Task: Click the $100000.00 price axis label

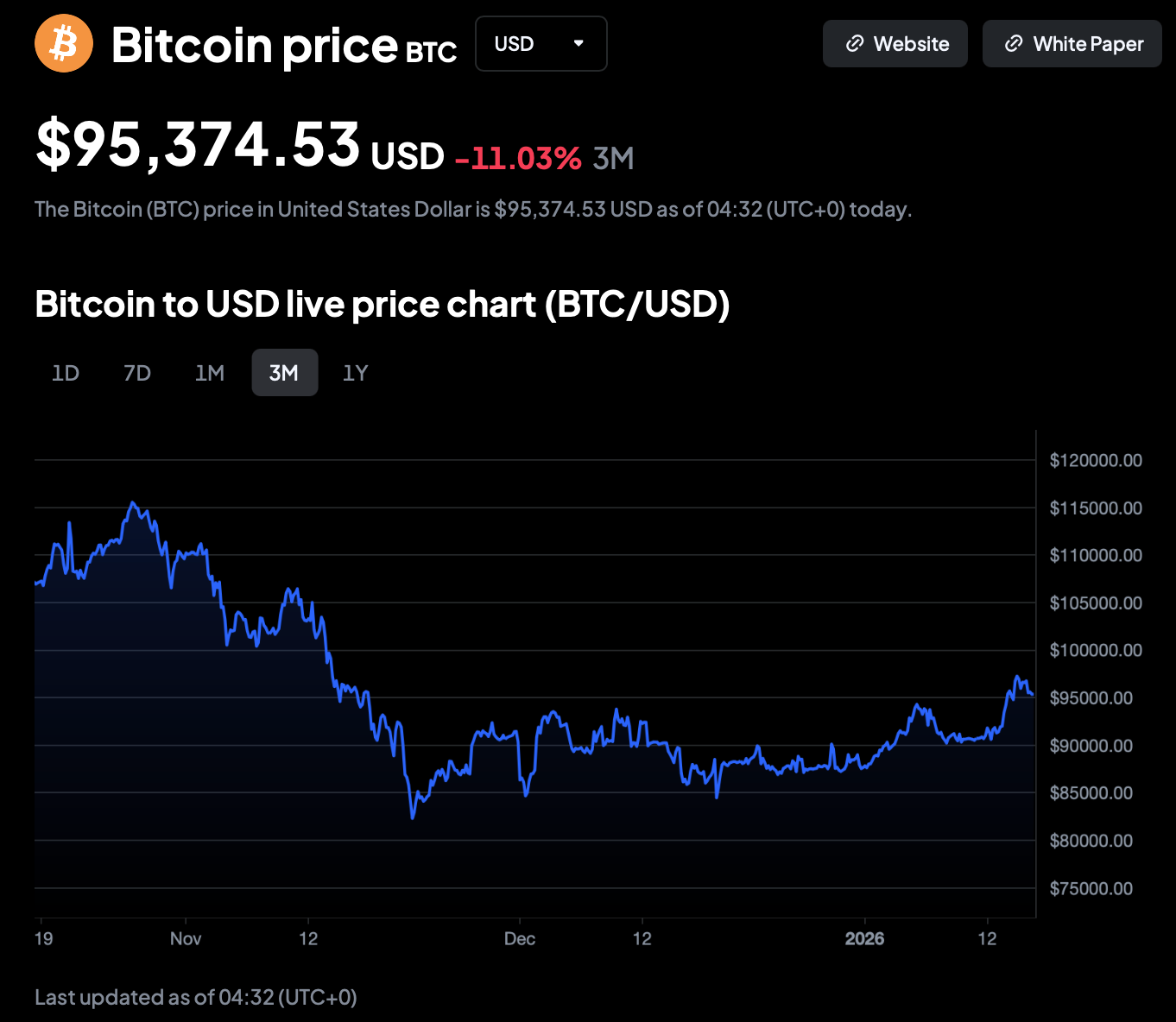Action: click(1095, 650)
